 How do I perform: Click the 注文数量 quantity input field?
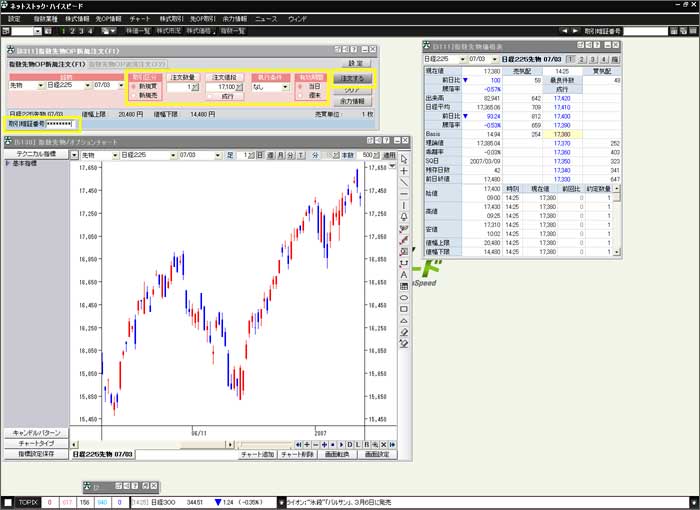coord(181,88)
